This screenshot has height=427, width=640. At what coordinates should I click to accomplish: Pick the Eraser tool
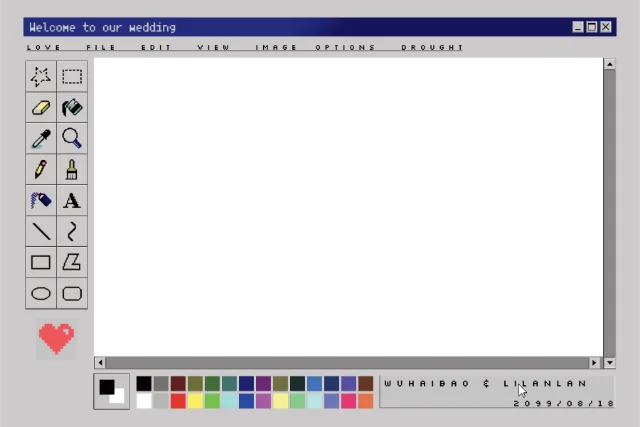pyautogui.click(x=41, y=107)
